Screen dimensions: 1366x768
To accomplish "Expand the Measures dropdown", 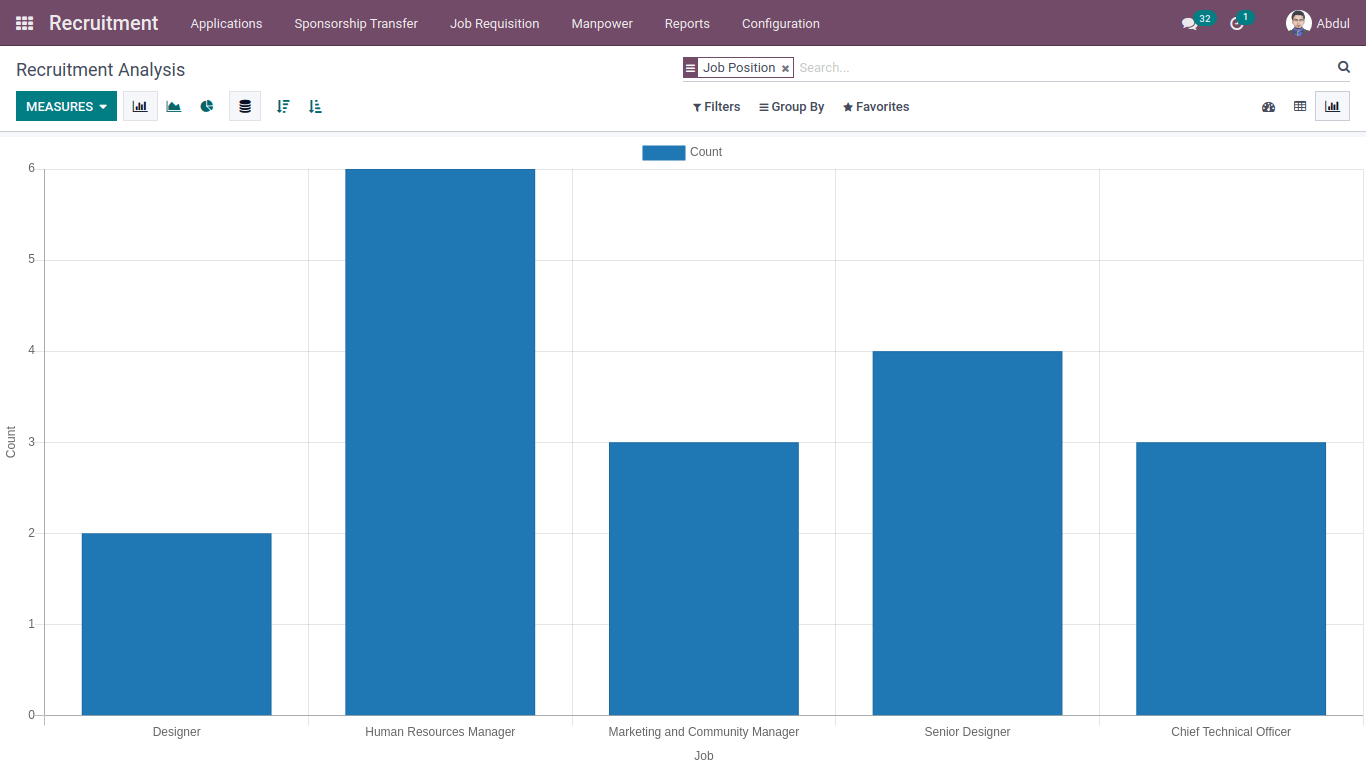I will tap(66, 106).
